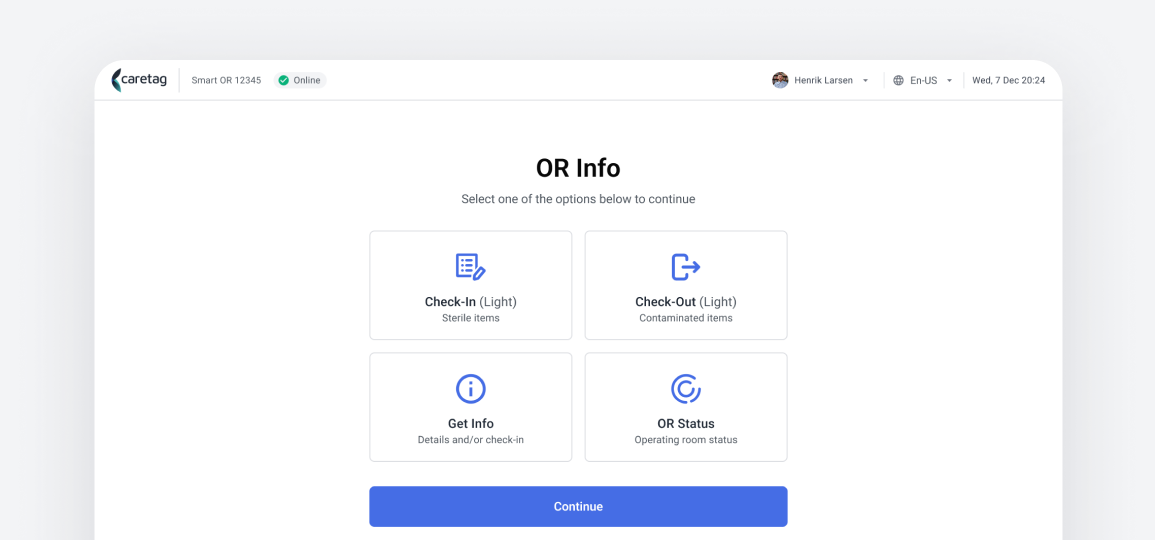Click the date Wed, 7 Dec 20:24
Screen dimensions: 1155x540
click(1008, 80)
